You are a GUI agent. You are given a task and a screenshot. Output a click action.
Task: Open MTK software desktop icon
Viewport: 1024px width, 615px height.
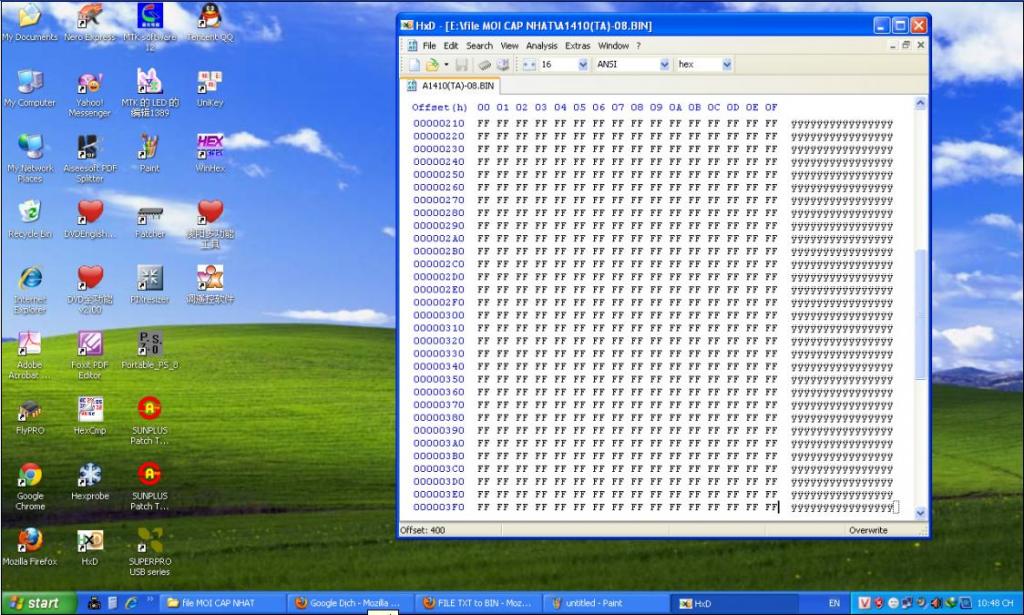[x=150, y=26]
